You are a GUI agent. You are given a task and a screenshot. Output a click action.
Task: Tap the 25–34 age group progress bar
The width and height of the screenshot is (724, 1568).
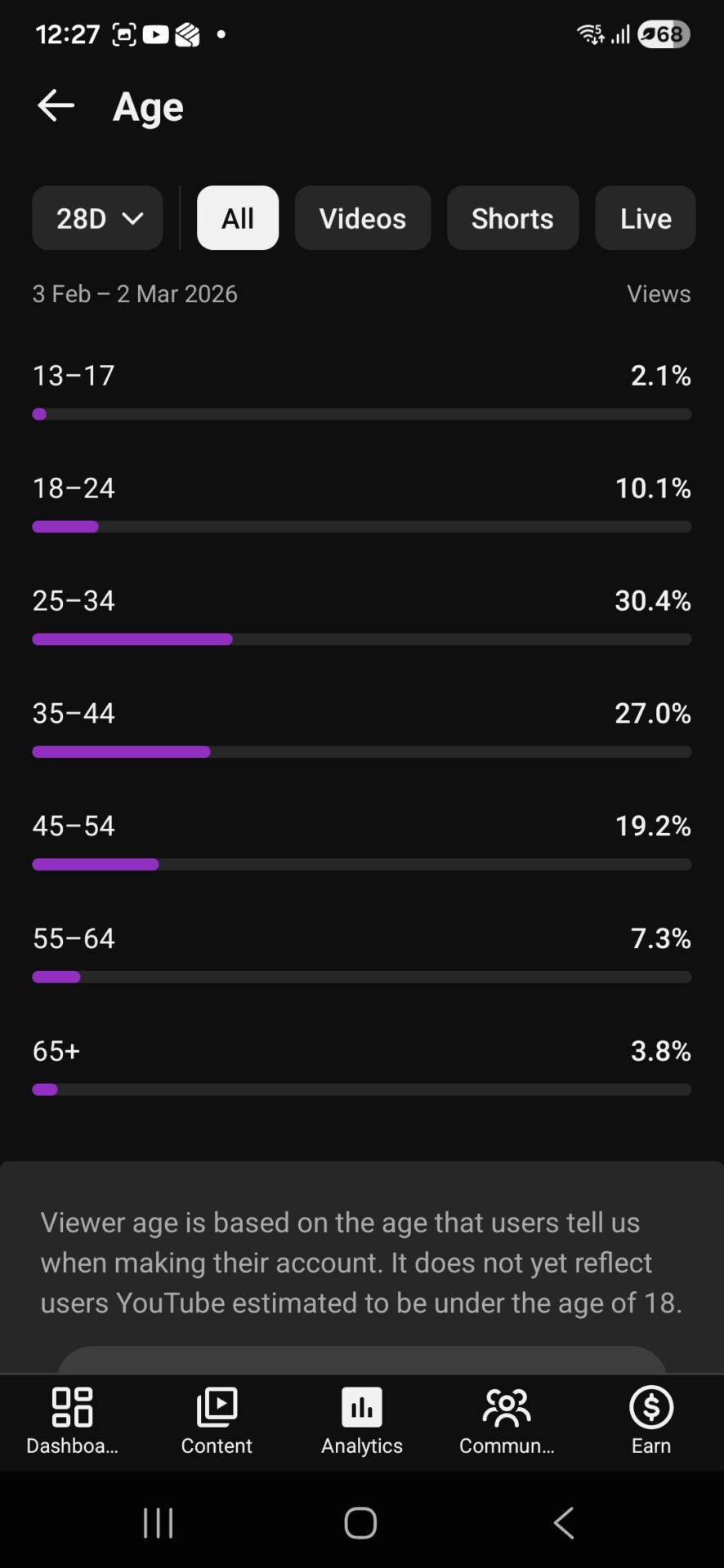361,639
